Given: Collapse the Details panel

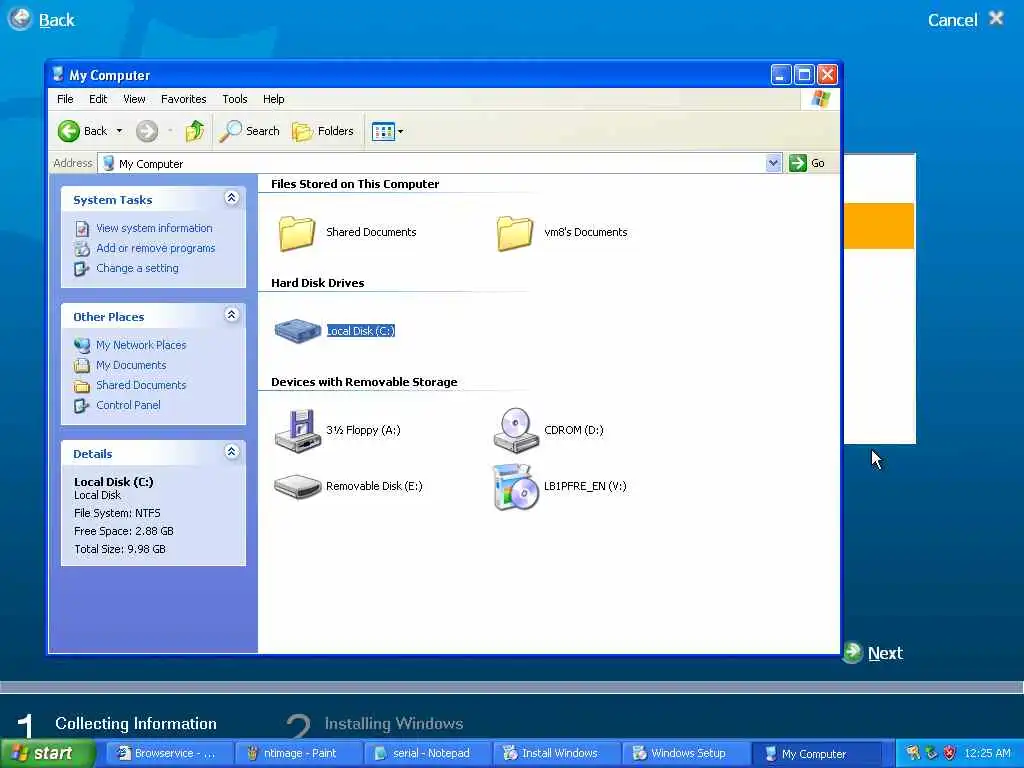Looking at the screenshot, I should tap(231, 452).
